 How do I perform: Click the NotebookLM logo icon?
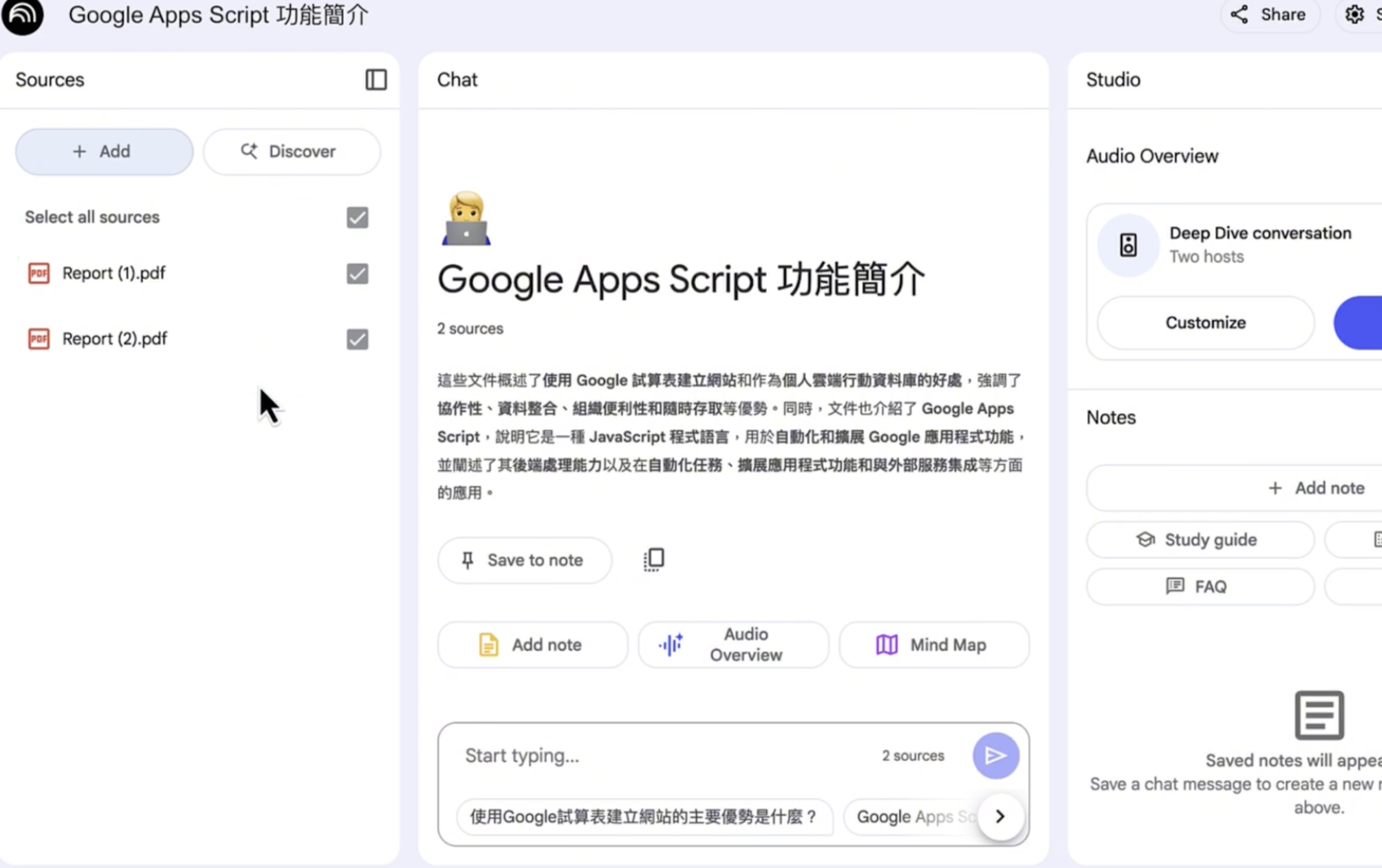23,16
